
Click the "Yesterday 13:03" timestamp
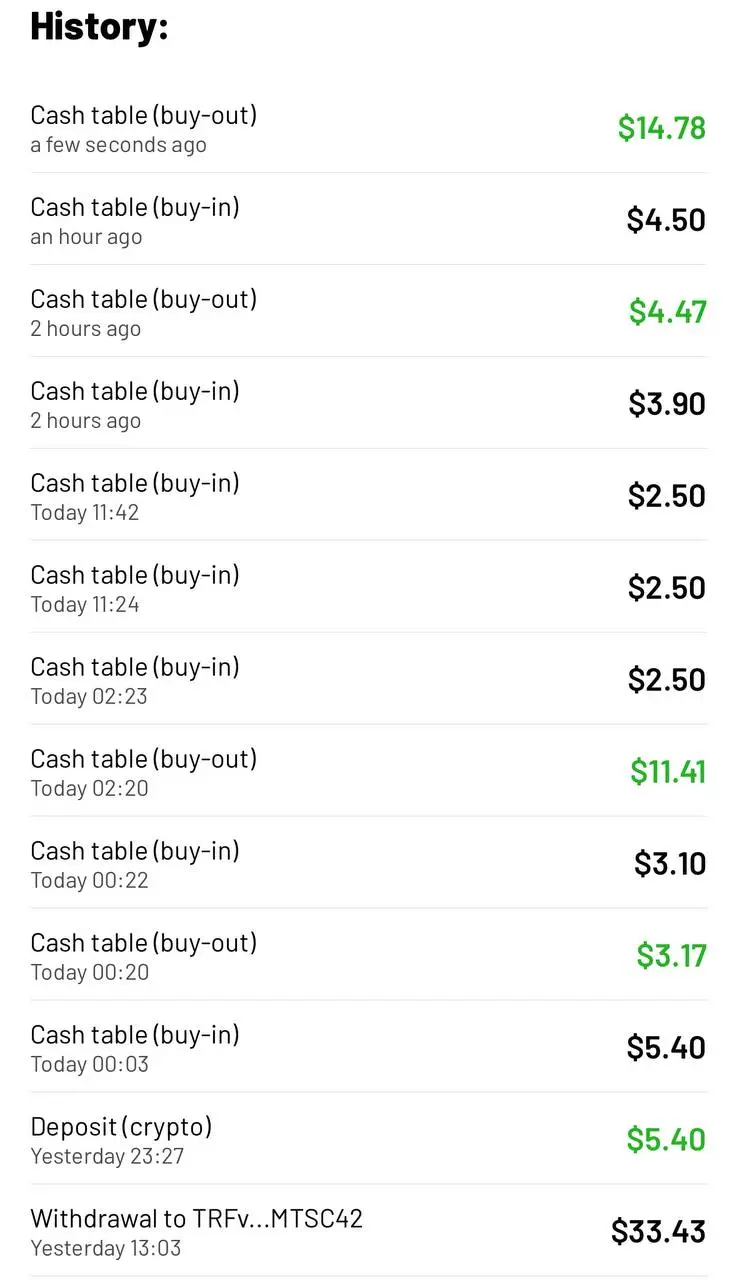pos(106,1249)
